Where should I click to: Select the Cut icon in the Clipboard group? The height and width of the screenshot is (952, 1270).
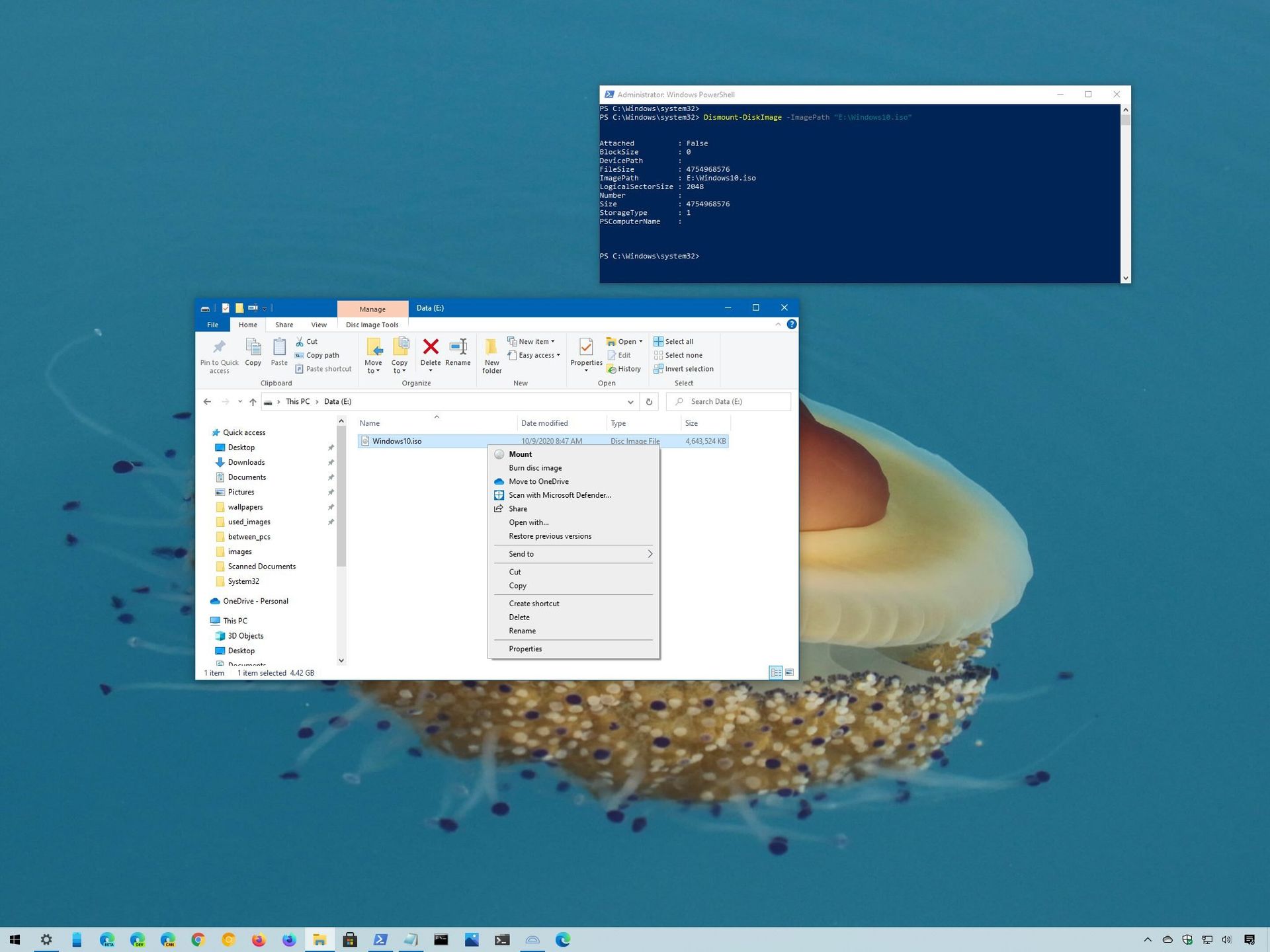308,341
